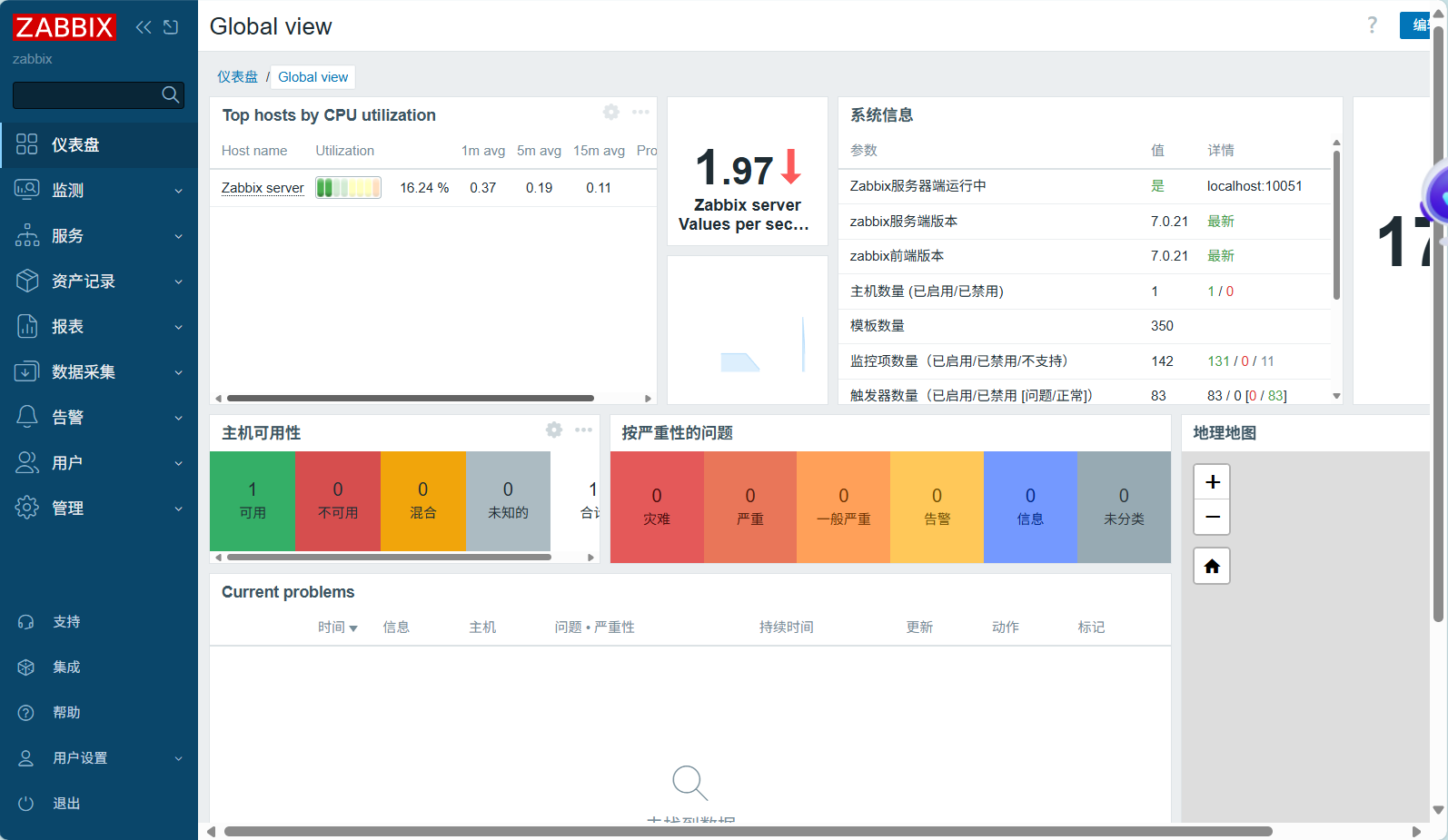Click the blue 信息 severity tile

click(1030, 507)
